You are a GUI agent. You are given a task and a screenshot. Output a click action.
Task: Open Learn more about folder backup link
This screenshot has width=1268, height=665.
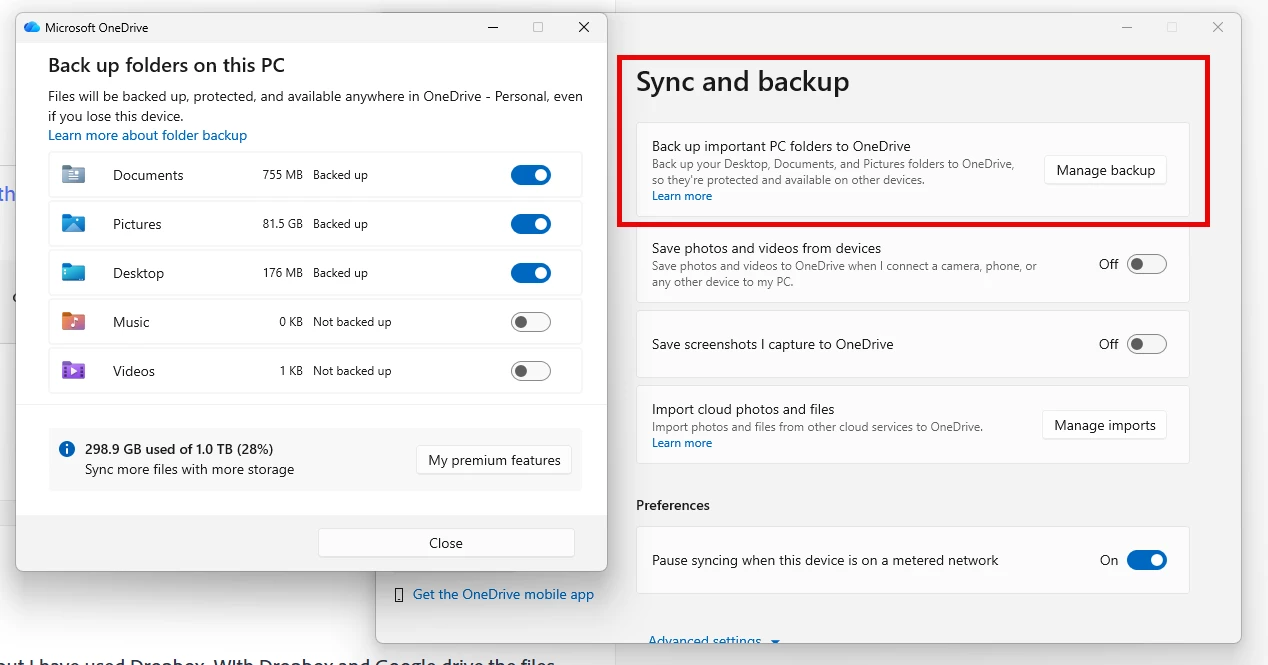(x=147, y=135)
